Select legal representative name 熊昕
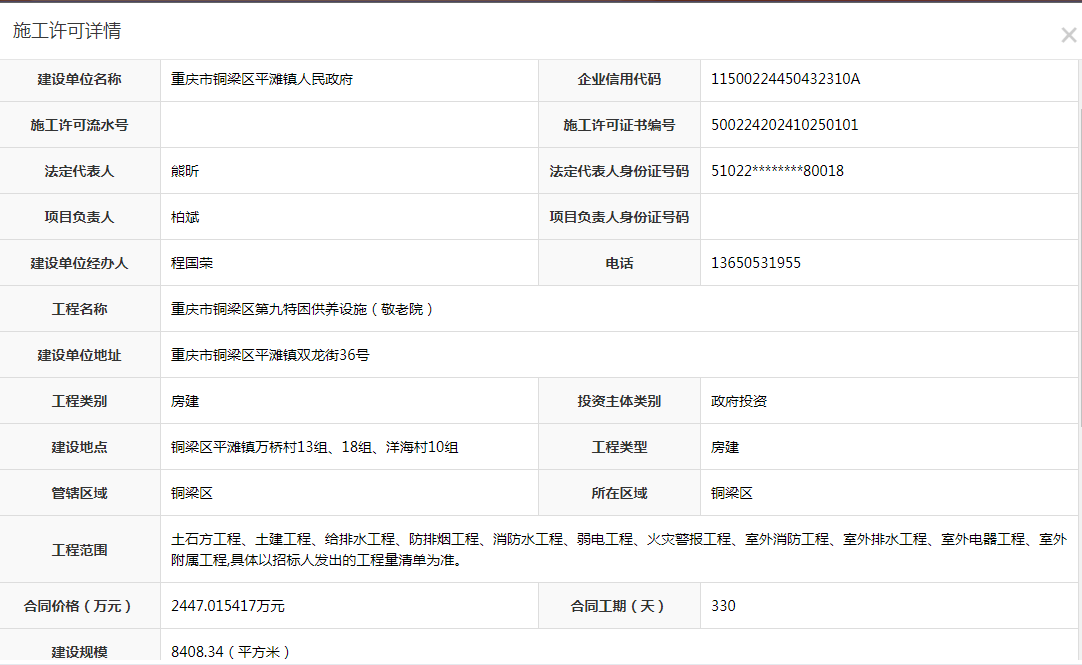 [x=185, y=171]
